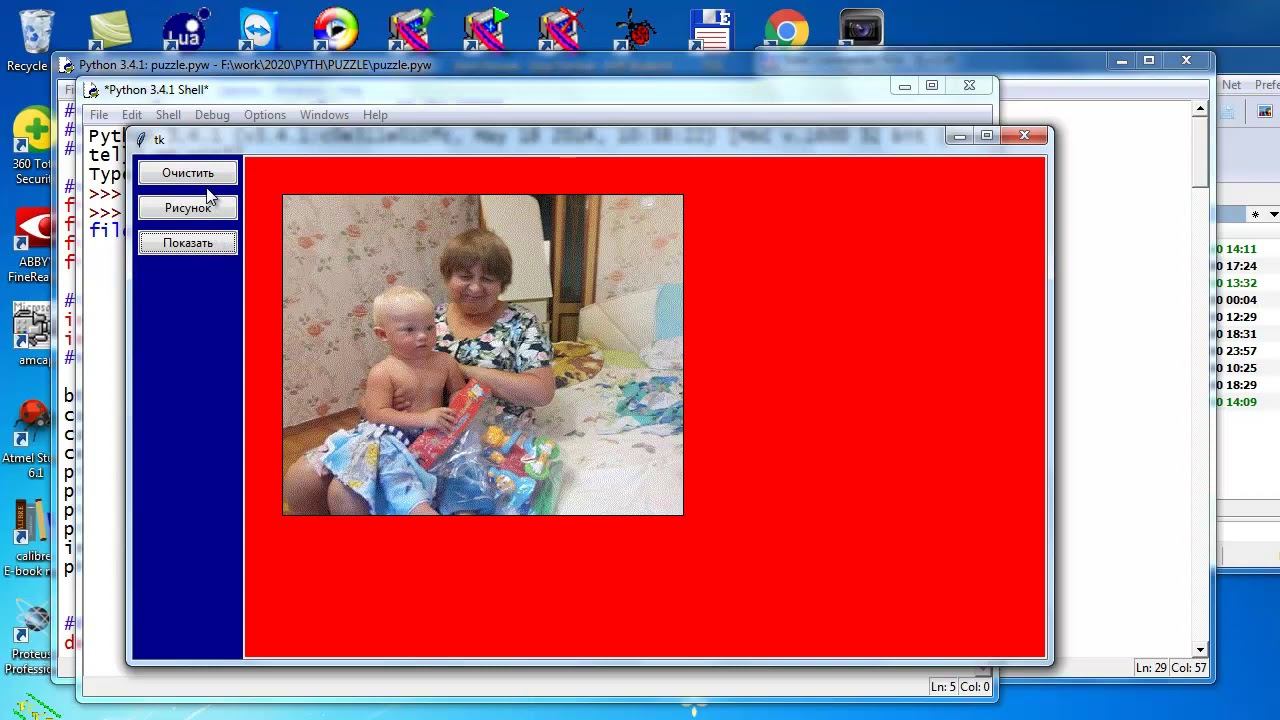Click the Очистить button in tk window
Screen dimensions: 1280x720
click(188, 173)
